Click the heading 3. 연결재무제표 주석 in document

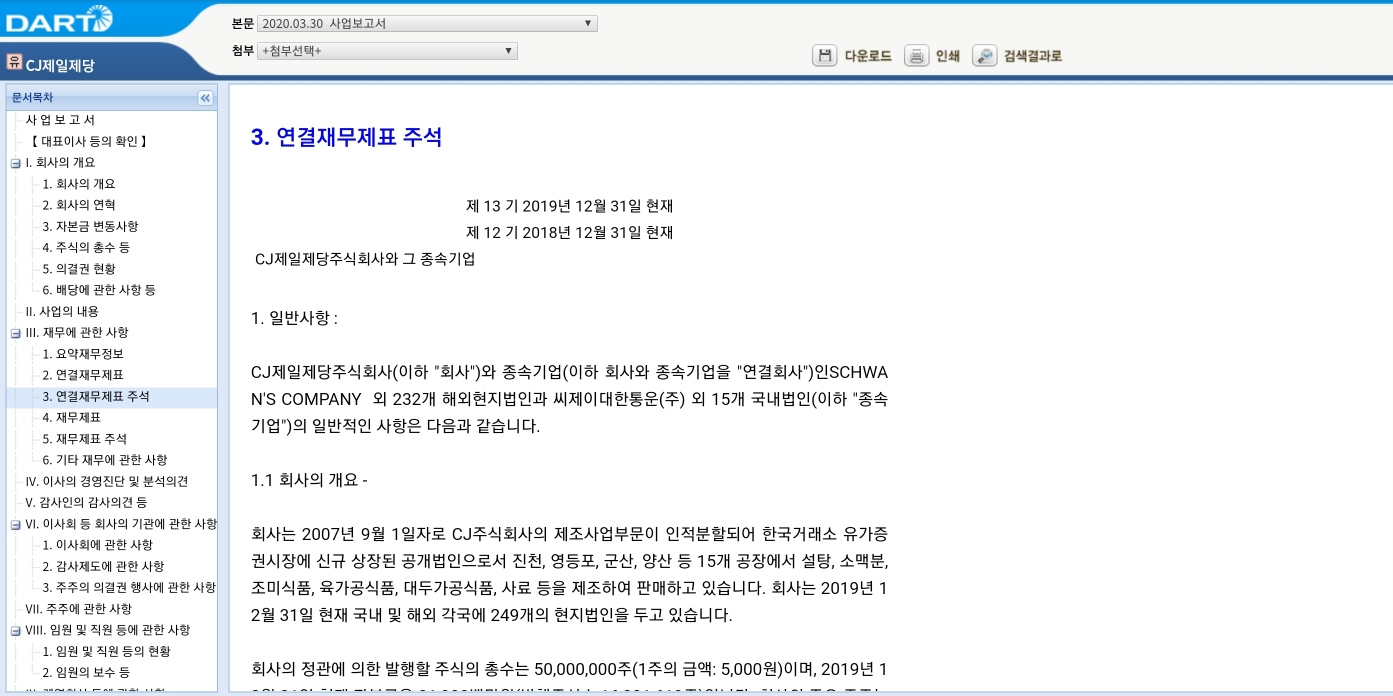tap(346, 138)
